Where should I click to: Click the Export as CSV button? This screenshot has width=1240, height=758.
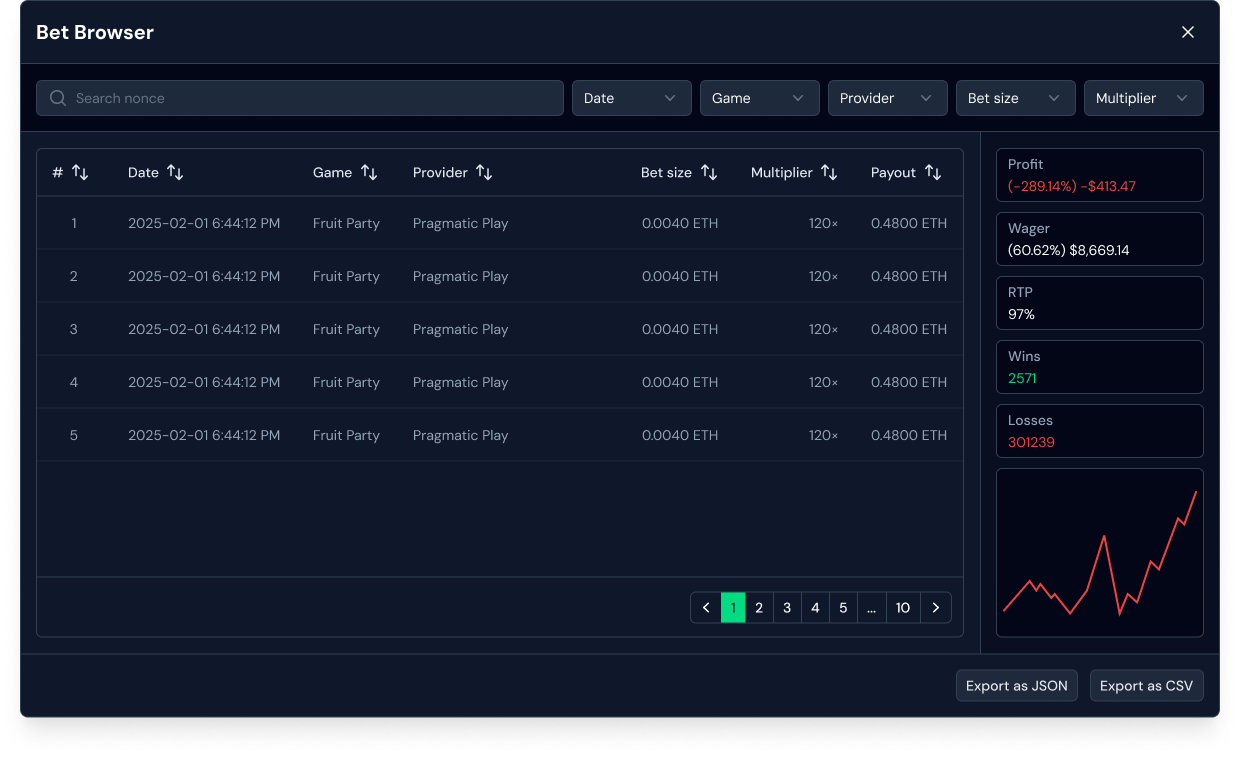click(1146, 686)
